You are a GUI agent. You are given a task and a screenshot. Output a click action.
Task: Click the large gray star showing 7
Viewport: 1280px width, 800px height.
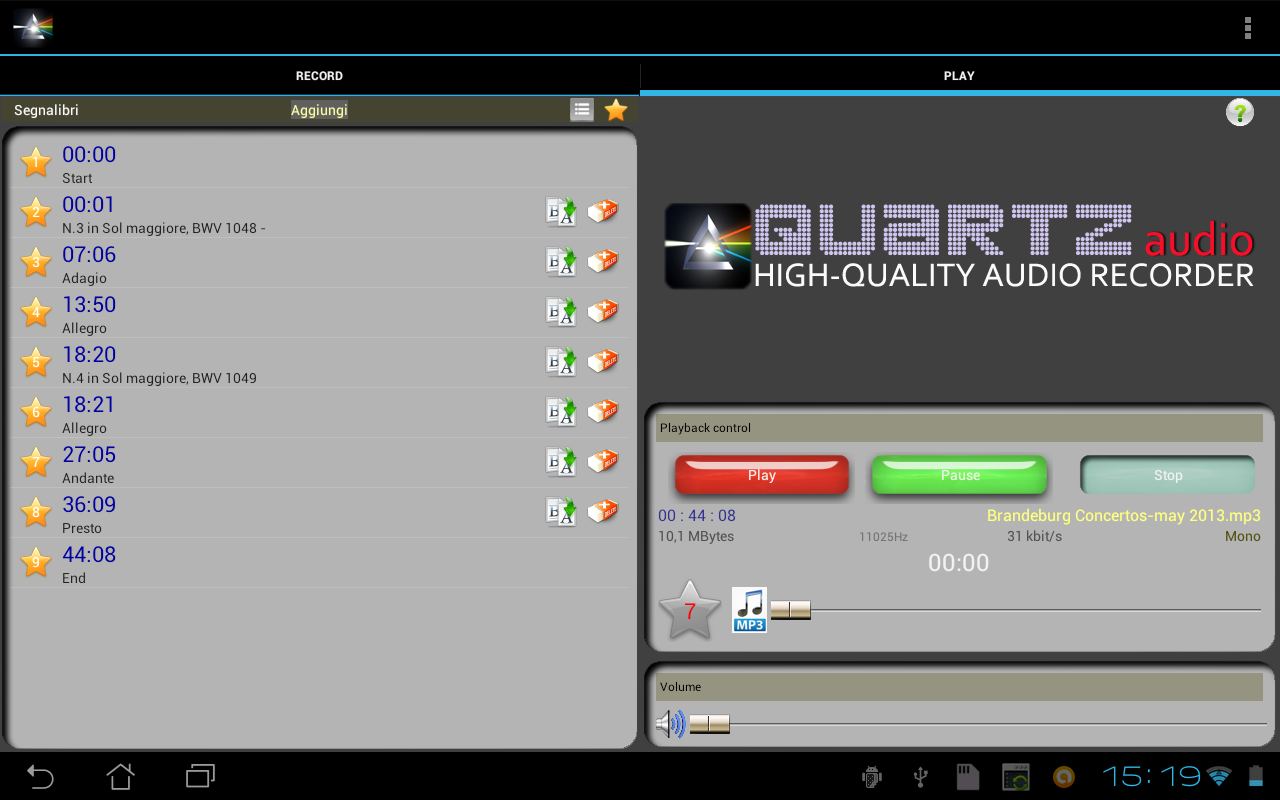690,610
